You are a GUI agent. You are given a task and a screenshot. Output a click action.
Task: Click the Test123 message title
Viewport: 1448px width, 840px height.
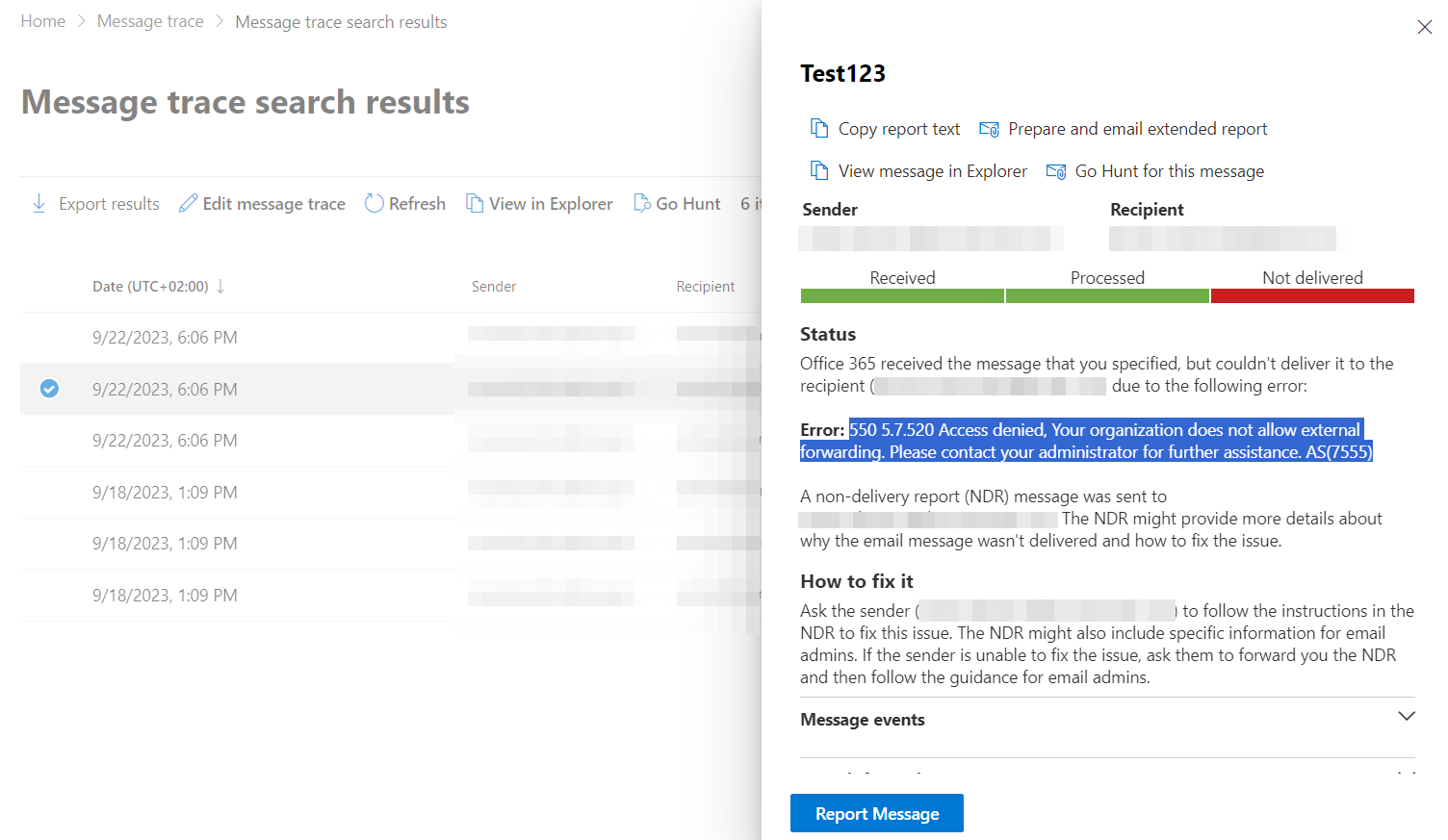click(x=842, y=74)
